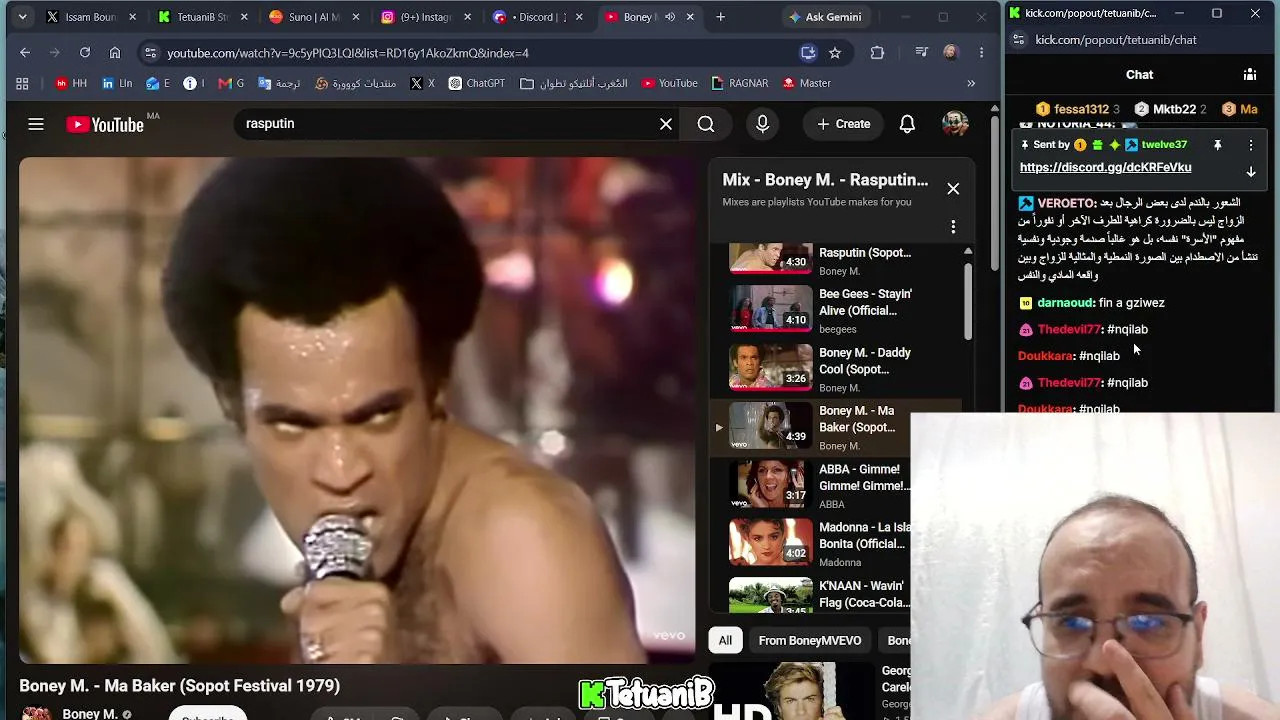Select Boney M. Ma Baker playlist item
1280x720 pixels.
(820, 427)
